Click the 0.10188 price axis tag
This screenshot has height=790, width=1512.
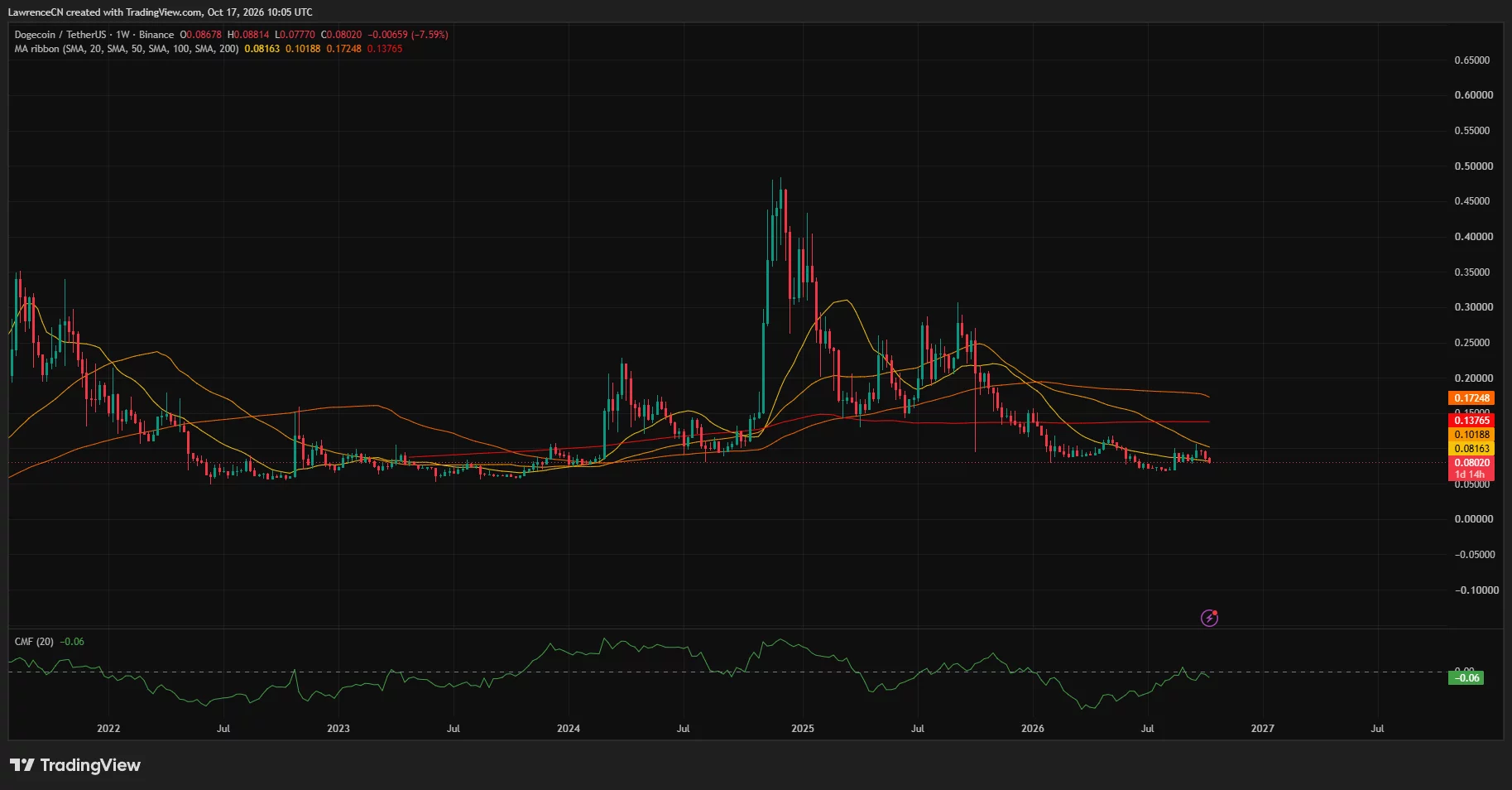pyautogui.click(x=1472, y=435)
